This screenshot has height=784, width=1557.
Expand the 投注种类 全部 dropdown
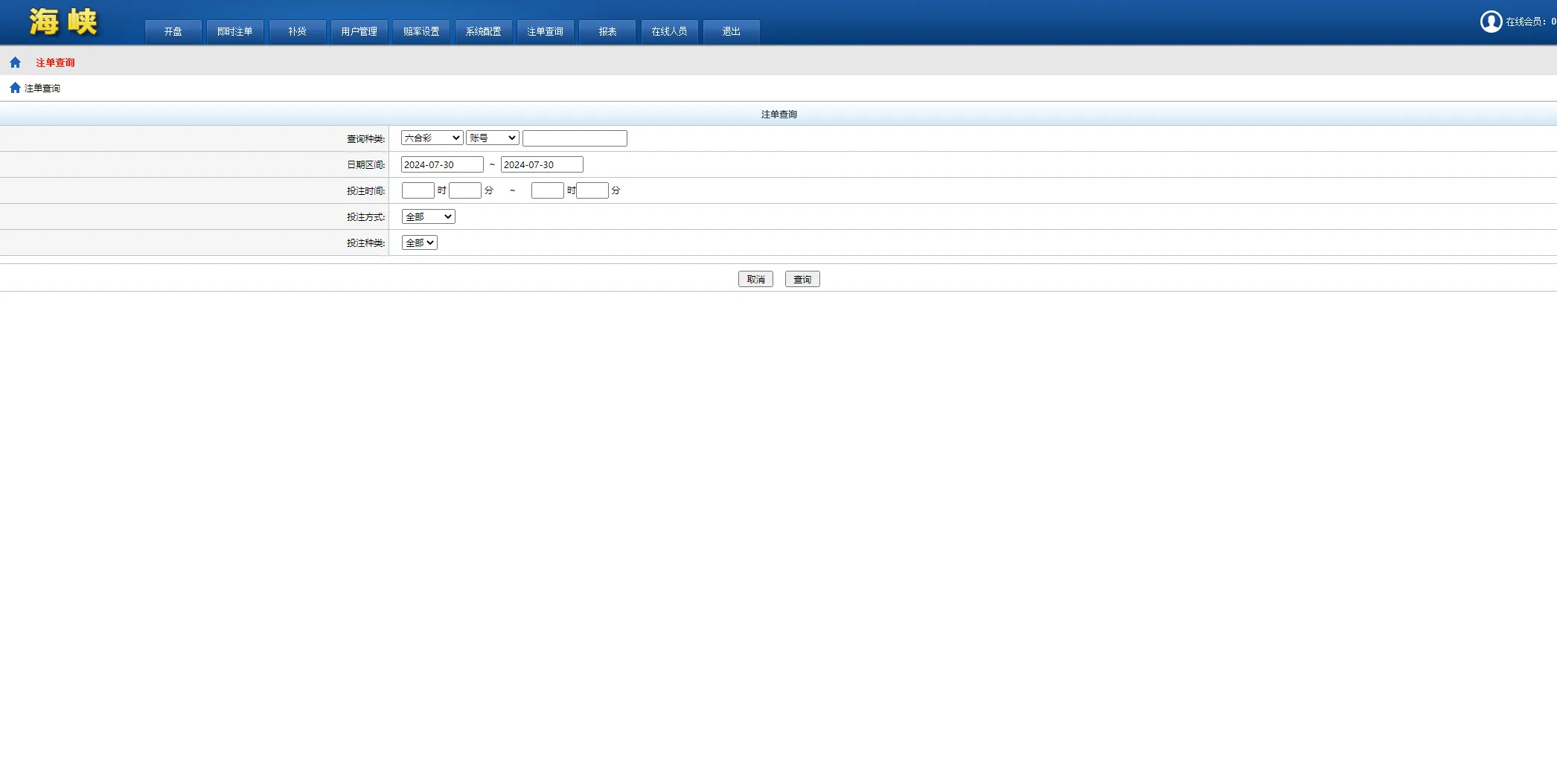click(x=419, y=242)
